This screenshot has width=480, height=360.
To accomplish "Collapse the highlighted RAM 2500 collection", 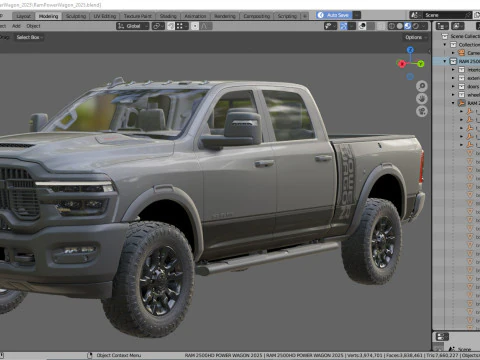I will coord(445,61).
